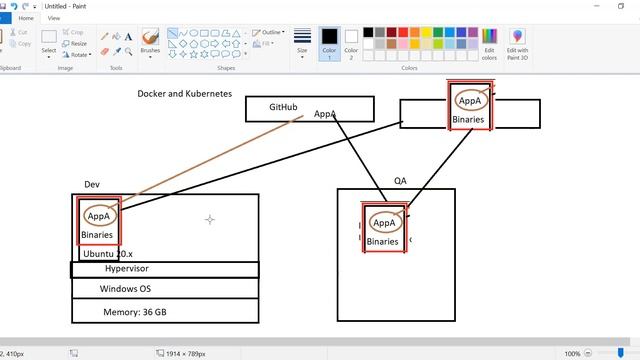Screen dimensions: 640x360
Task: Open the Edit with Paint 3D app
Action: click(517, 44)
